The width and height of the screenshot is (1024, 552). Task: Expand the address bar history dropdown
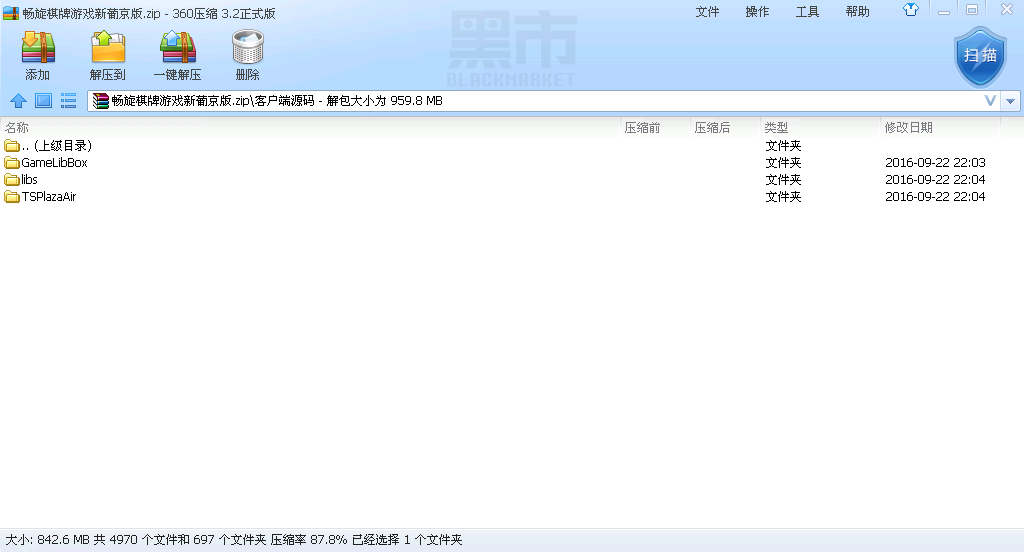click(x=1010, y=101)
